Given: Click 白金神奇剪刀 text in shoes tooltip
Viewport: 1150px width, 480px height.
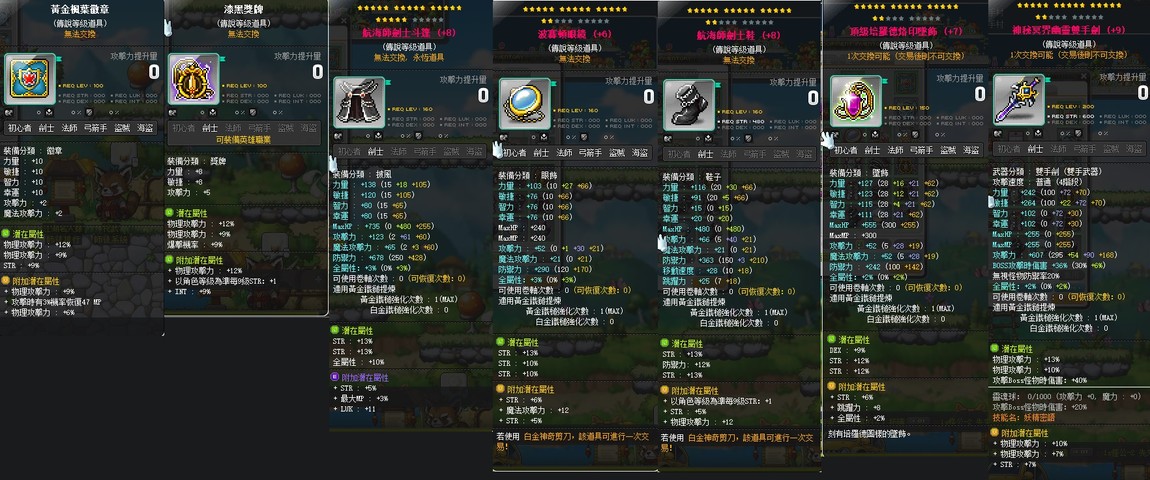Looking at the screenshot, I should coord(716,437).
